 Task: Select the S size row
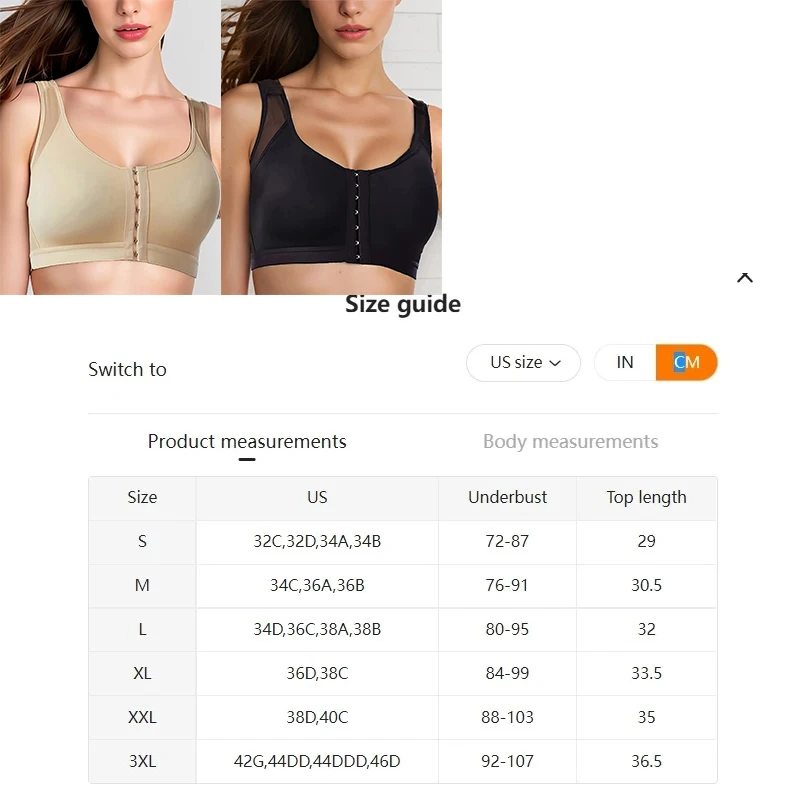(x=403, y=542)
